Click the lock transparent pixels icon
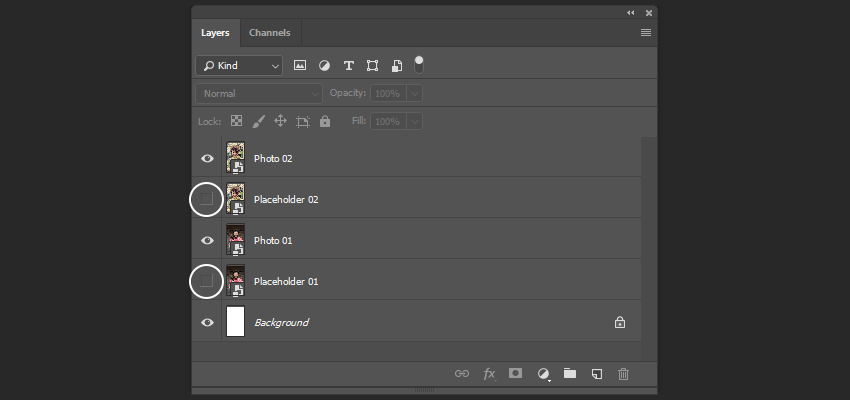850x400 pixels. click(237, 121)
